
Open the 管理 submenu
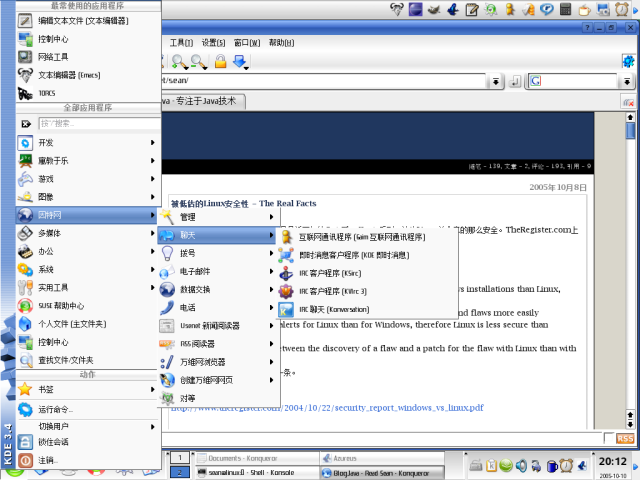tap(217, 217)
